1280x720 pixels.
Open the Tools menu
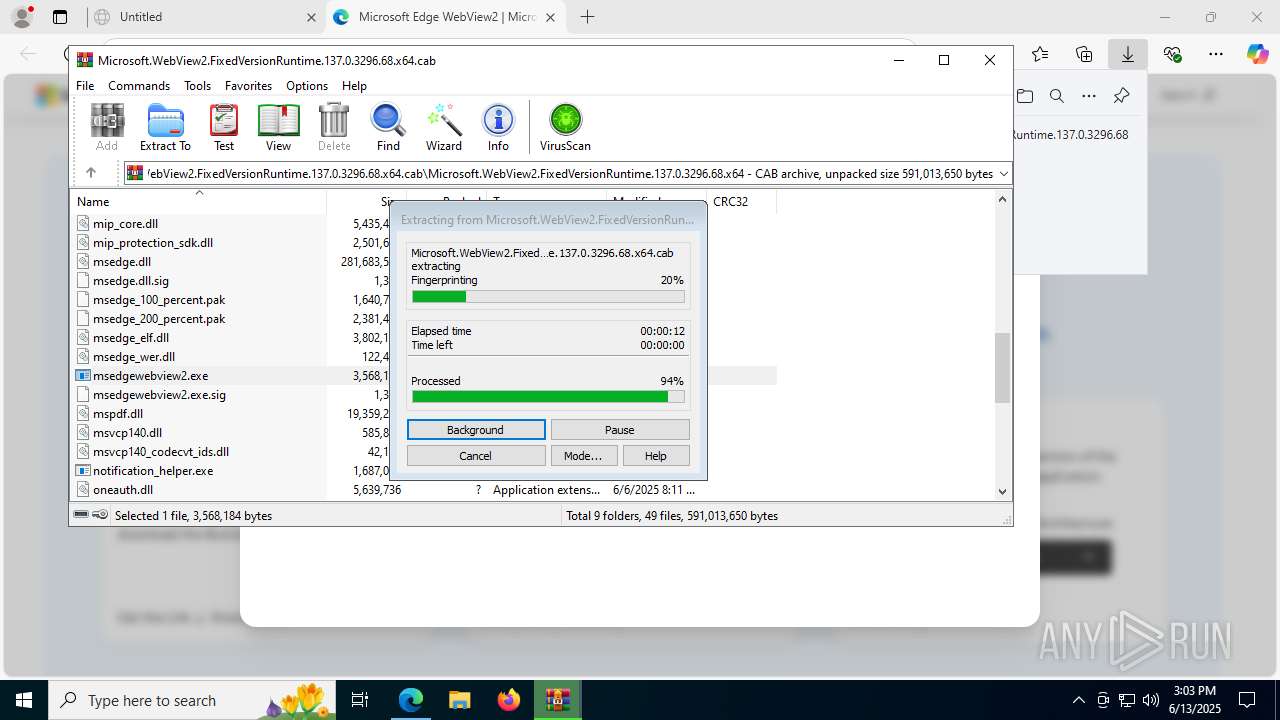click(197, 86)
